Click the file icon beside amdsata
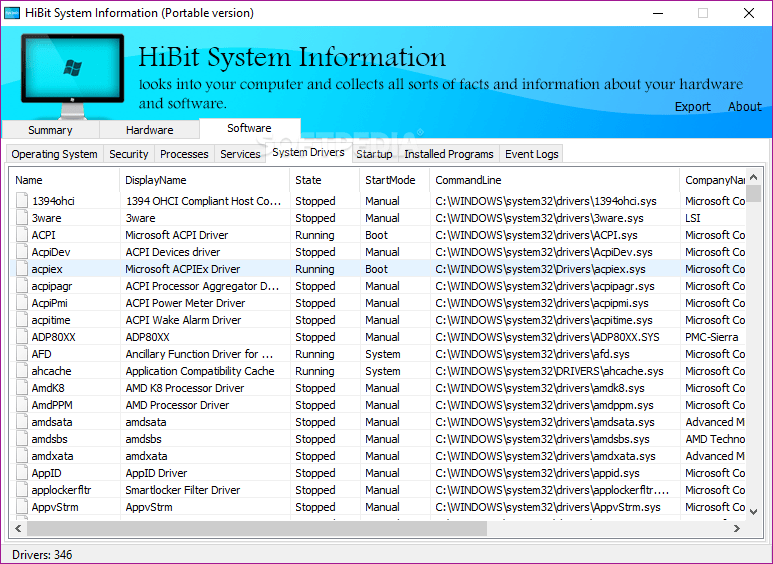This screenshot has width=773, height=564. point(22,422)
